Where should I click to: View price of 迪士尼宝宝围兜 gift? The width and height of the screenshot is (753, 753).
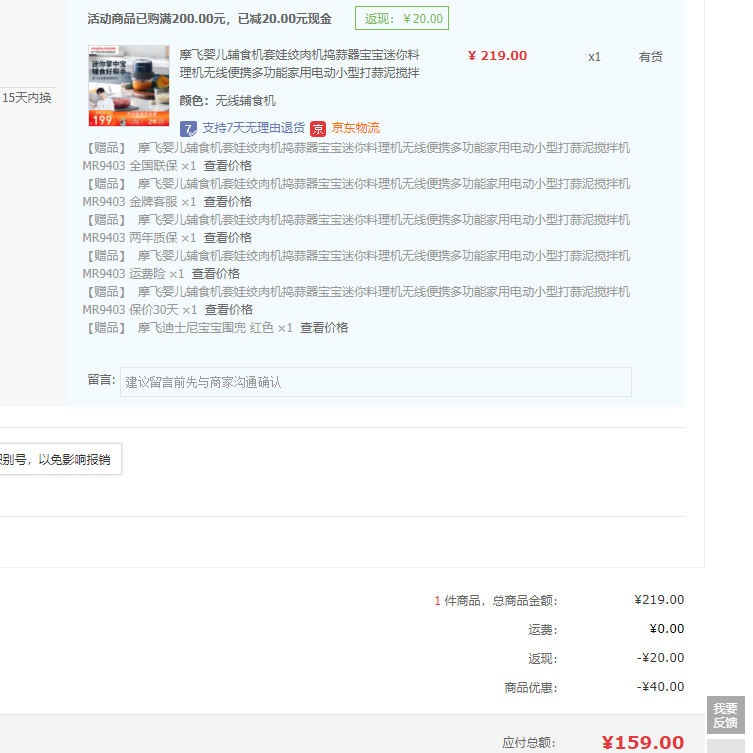click(x=324, y=328)
